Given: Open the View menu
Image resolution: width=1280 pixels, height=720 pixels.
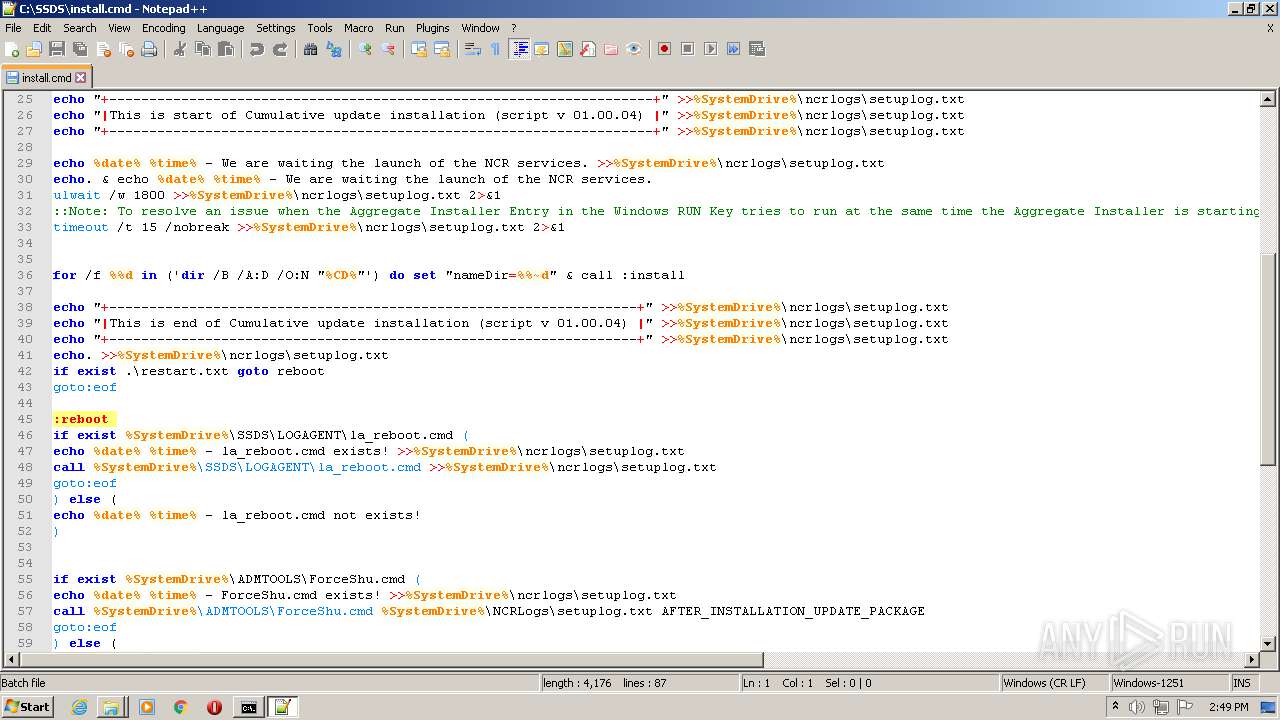Looking at the screenshot, I should 119,28.
